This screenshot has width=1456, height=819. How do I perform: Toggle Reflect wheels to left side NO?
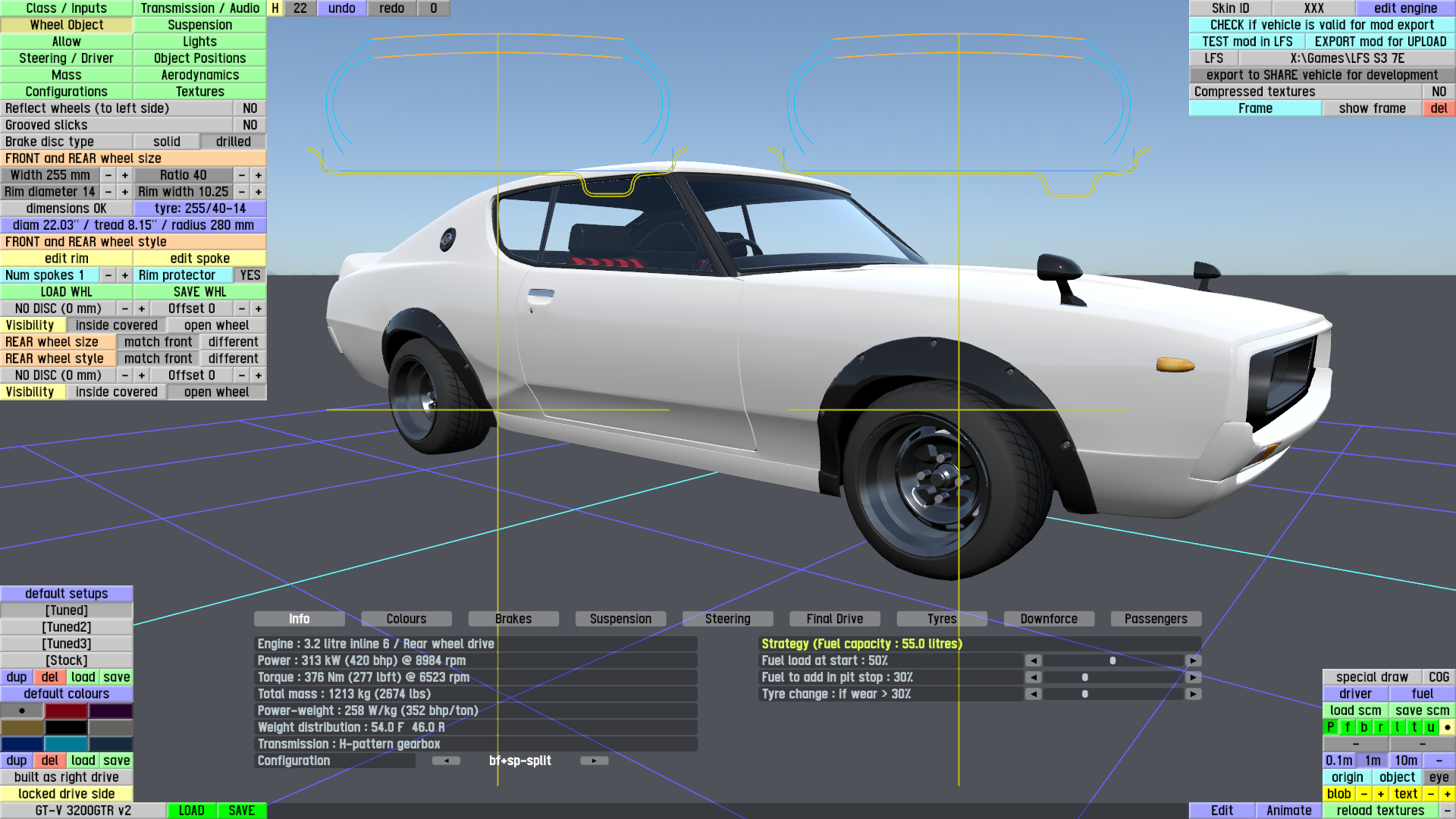coord(249,108)
